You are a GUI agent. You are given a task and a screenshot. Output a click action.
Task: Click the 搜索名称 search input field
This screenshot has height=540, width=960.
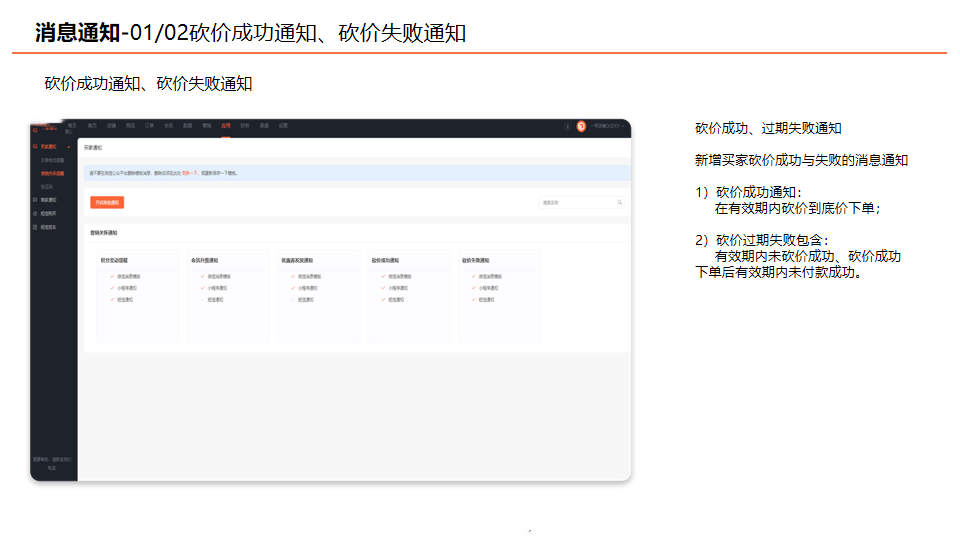582,203
